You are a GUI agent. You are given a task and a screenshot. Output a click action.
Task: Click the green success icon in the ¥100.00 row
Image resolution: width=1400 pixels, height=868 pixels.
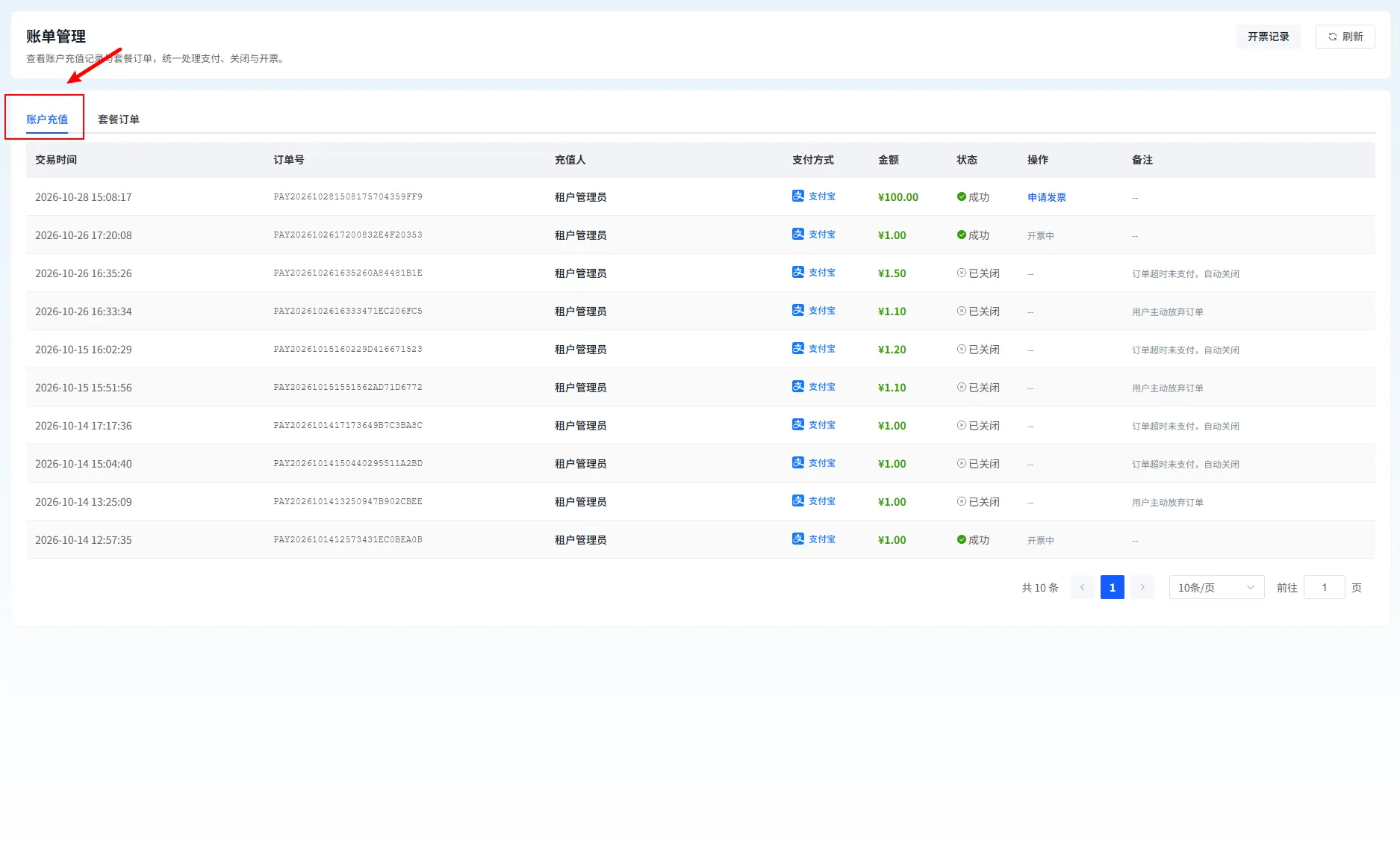point(962,197)
